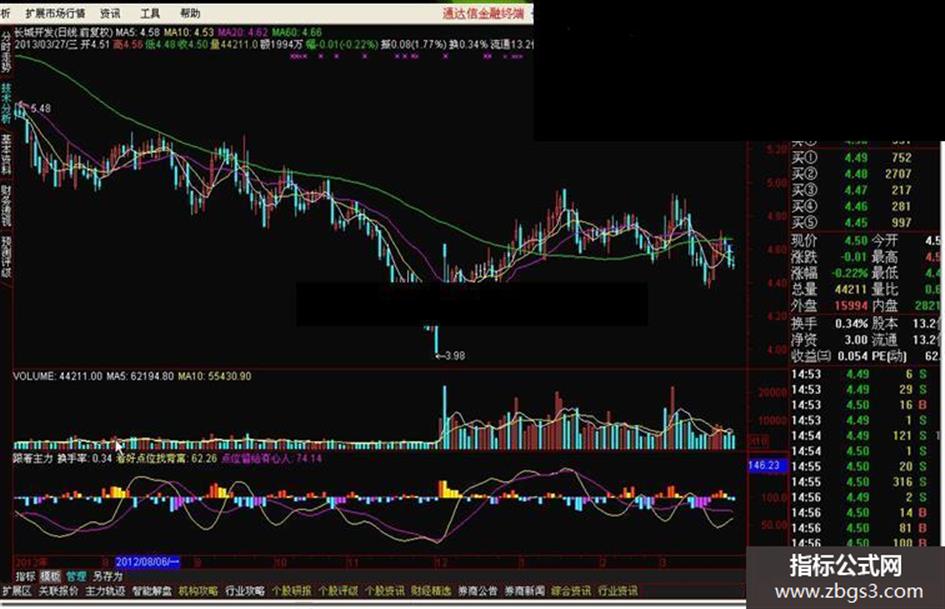Open the 个股研报 bottom tab
The height and width of the screenshot is (609, 945).
pos(292,591)
